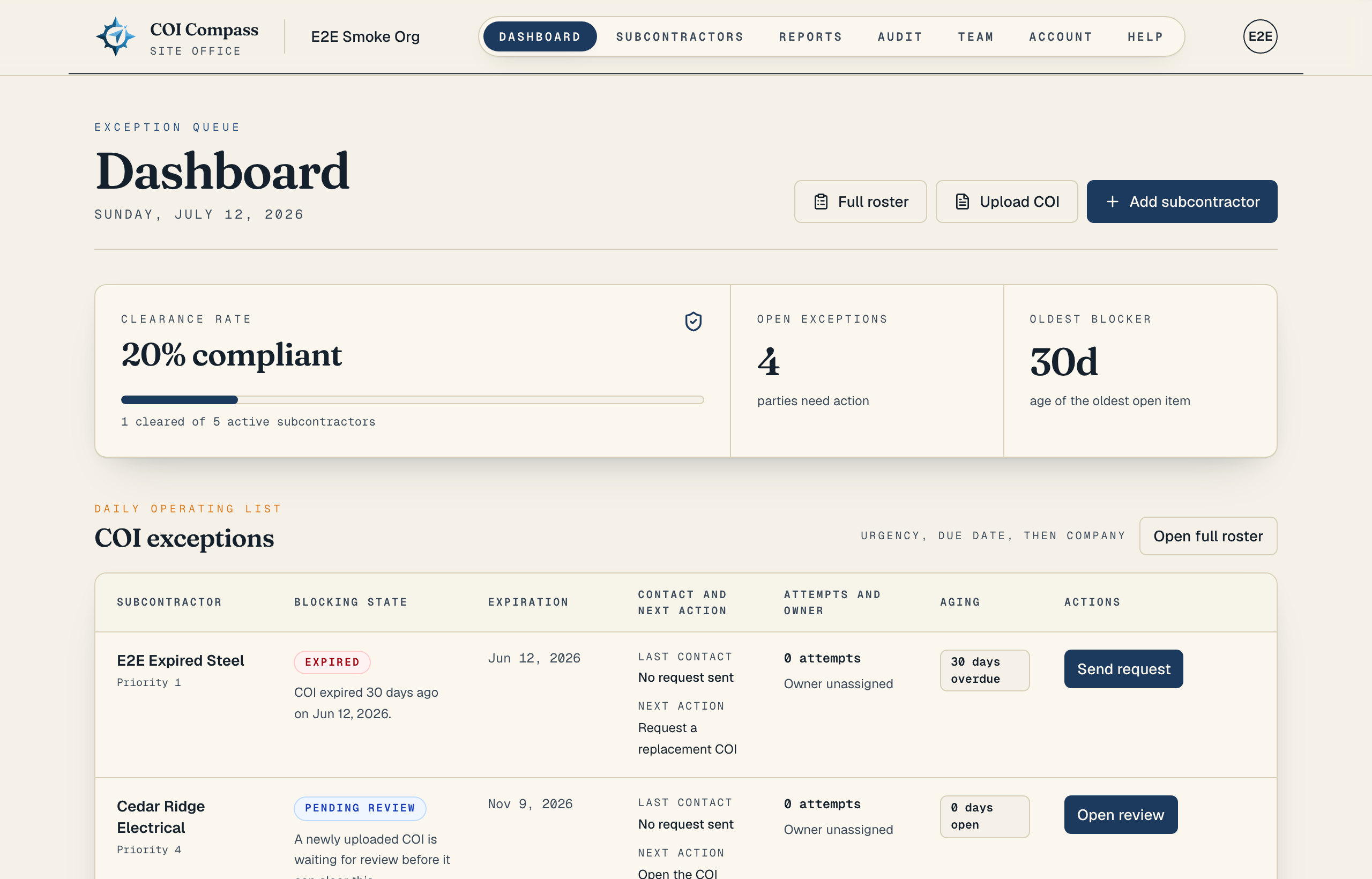The height and width of the screenshot is (879, 1372).
Task: Click the plus icon in Add subcontractor
Action: tap(1112, 202)
